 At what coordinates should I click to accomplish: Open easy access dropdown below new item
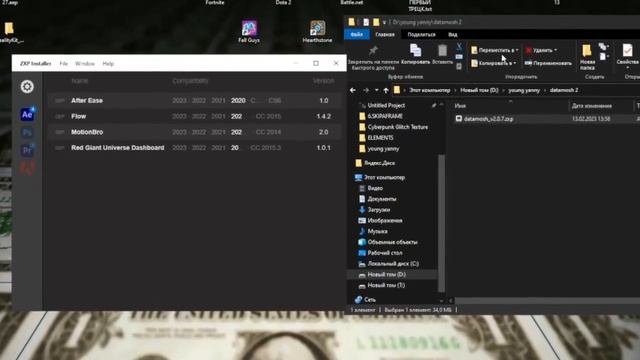coord(603,57)
